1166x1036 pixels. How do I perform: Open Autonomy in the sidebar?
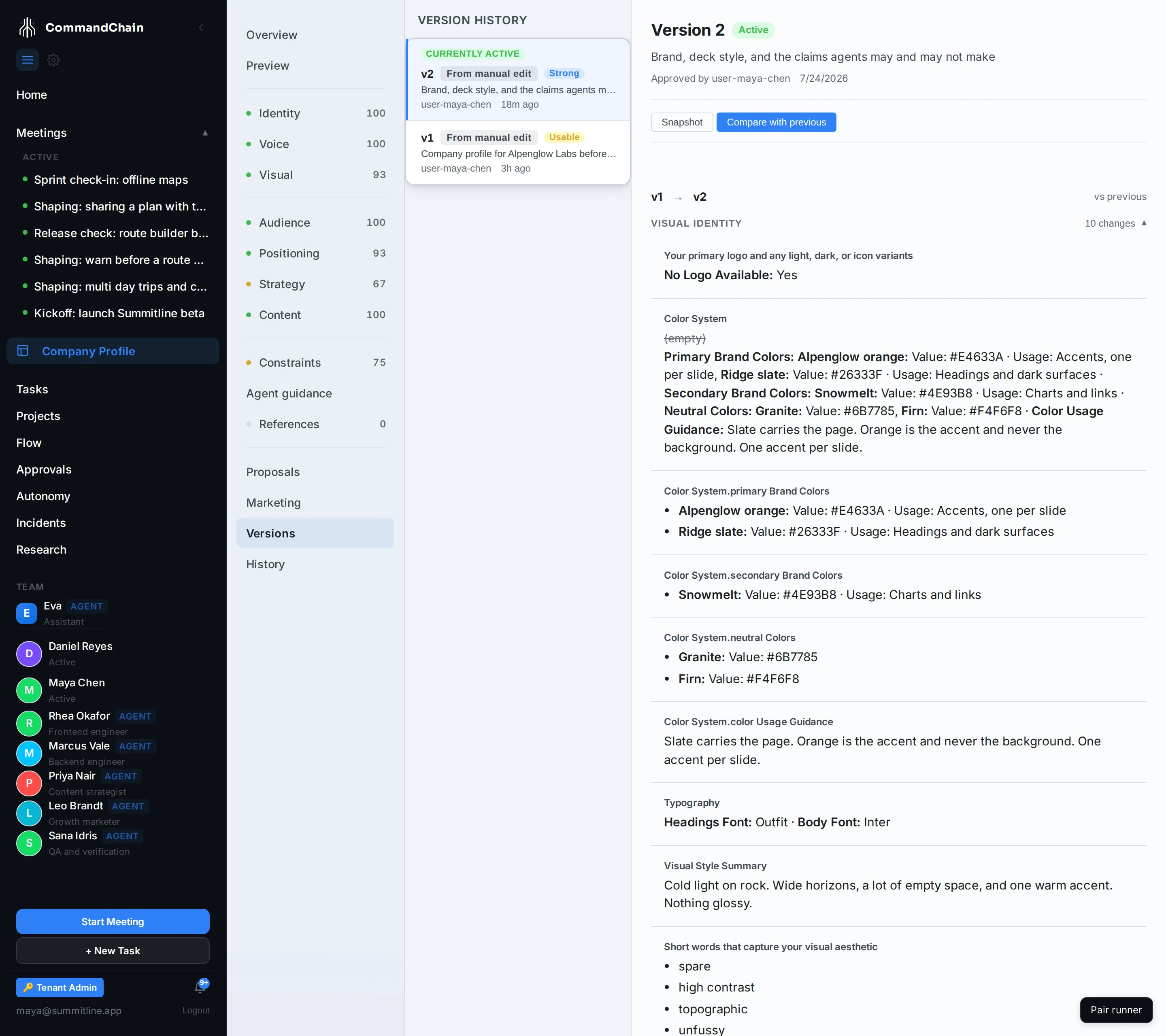tap(43, 496)
